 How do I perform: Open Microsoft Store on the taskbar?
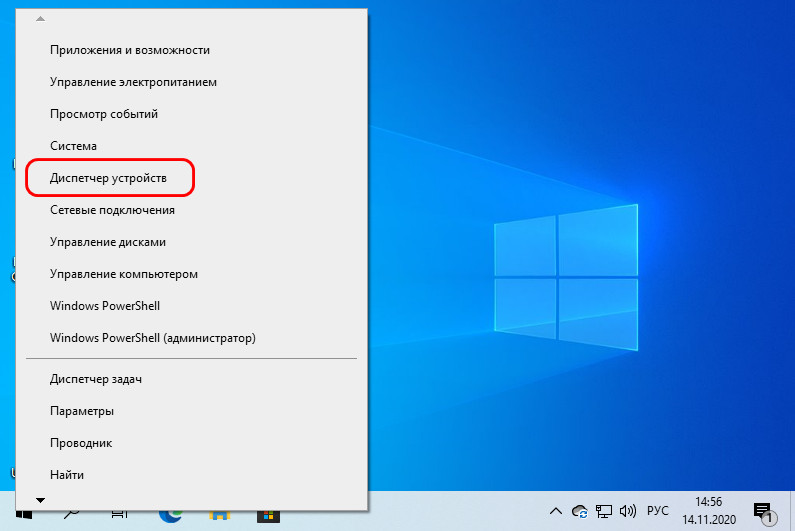268,516
